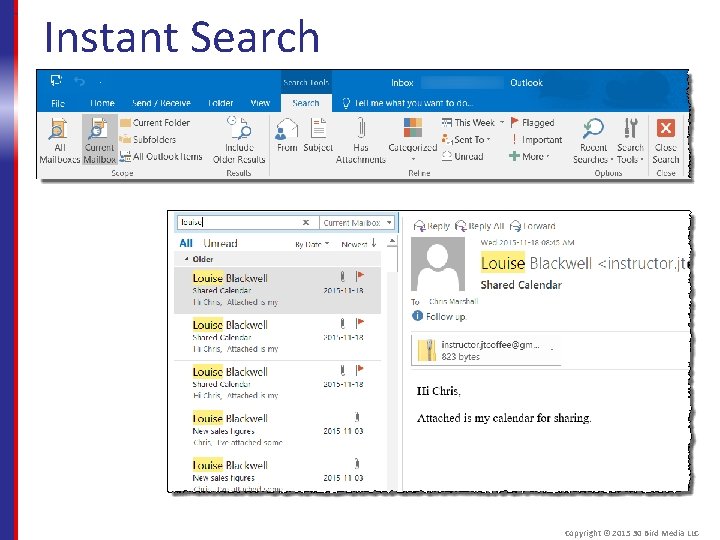Toggle flag on third Shared Calendar message
The width and height of the screenshot is (720, 540).
(360, 369)
